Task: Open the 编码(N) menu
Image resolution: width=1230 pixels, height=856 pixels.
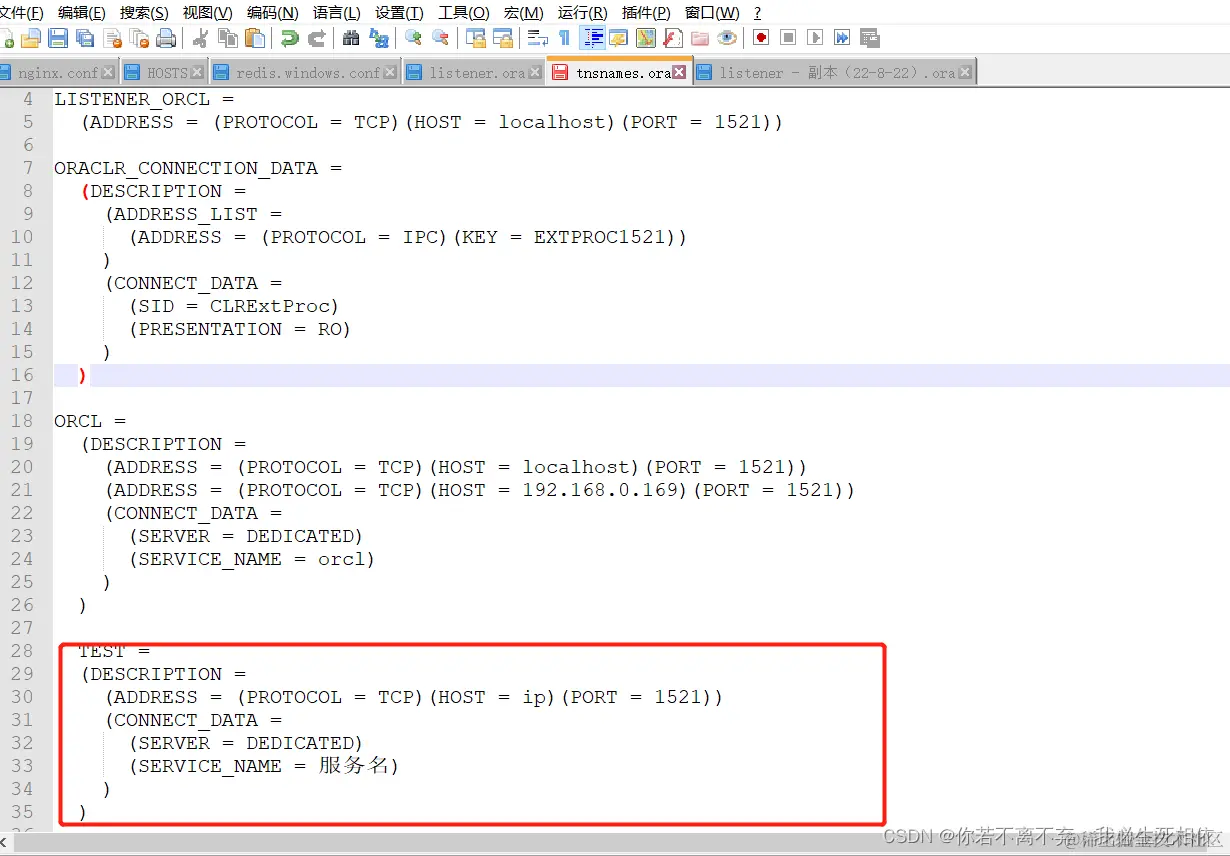Action: 272,12
